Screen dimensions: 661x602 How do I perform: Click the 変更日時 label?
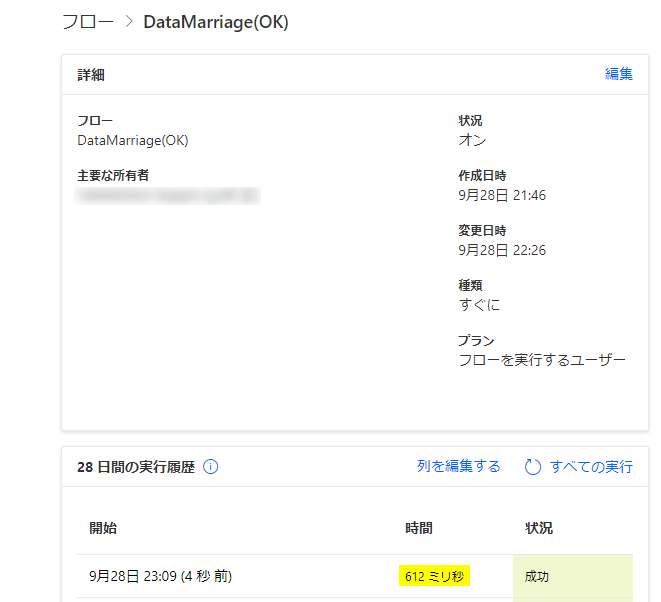coord(482,230)
